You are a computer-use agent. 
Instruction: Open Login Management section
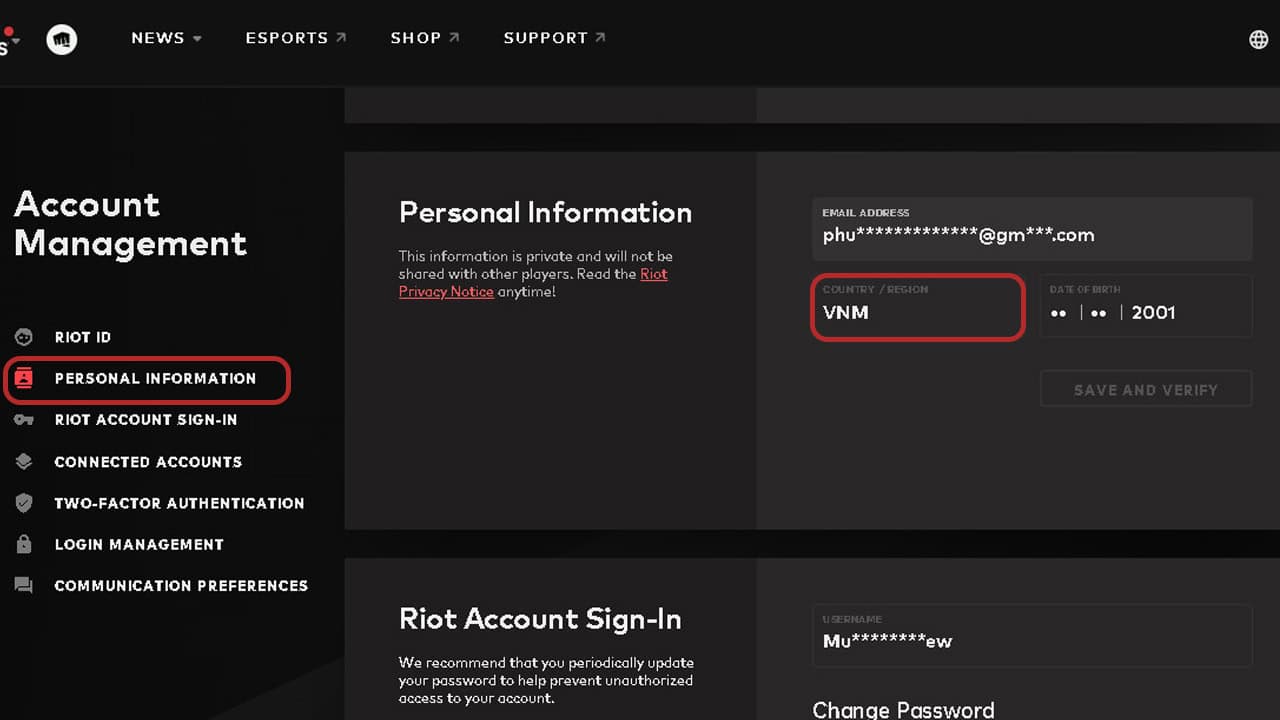[x=139, y=544]
